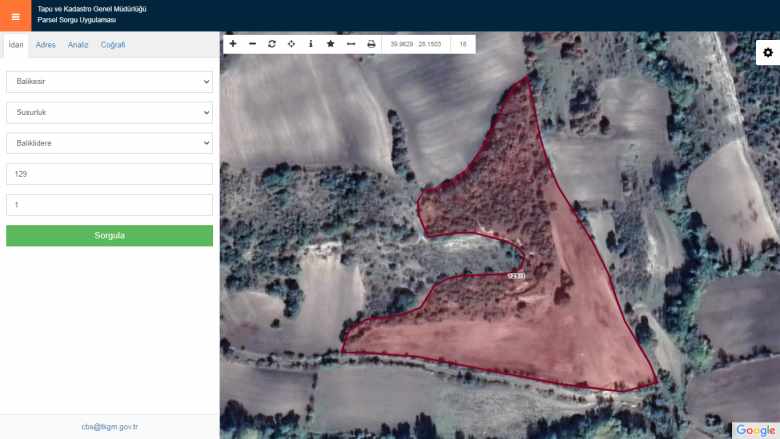Switch to the Analiz tab
This screenshot has width=780, height=439.
tap(78, 45)
